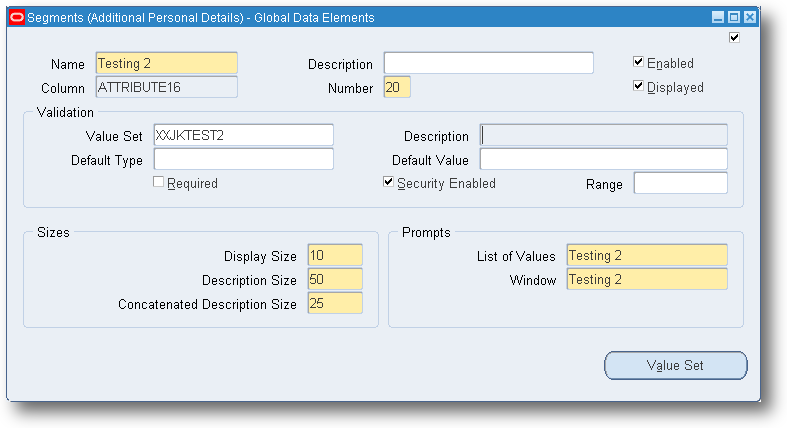
Task: Click the top Description field
Action: pyautogui.click(x=488, y=63)
